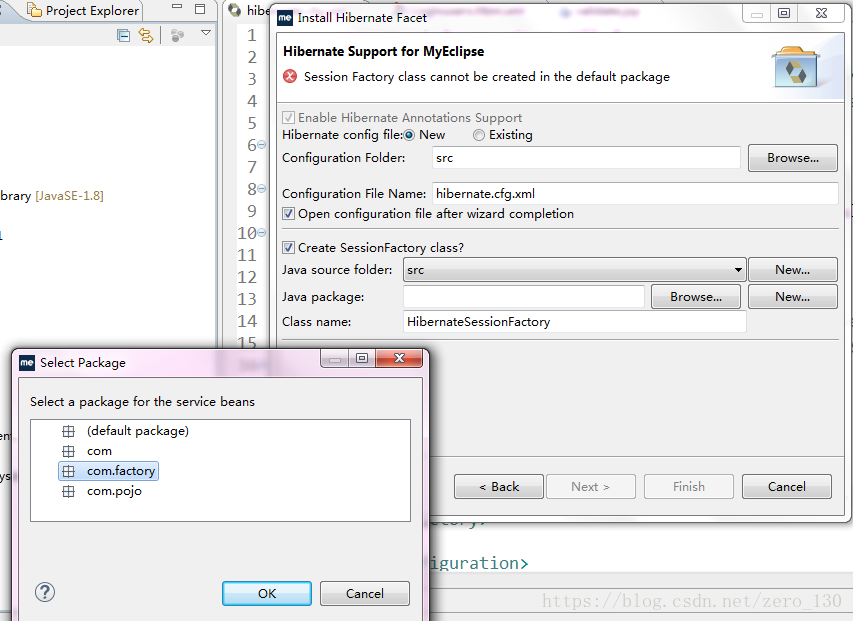The image size is (853, 621).
Task: Click New next to Java package Browse
Action: coord(793,297)
